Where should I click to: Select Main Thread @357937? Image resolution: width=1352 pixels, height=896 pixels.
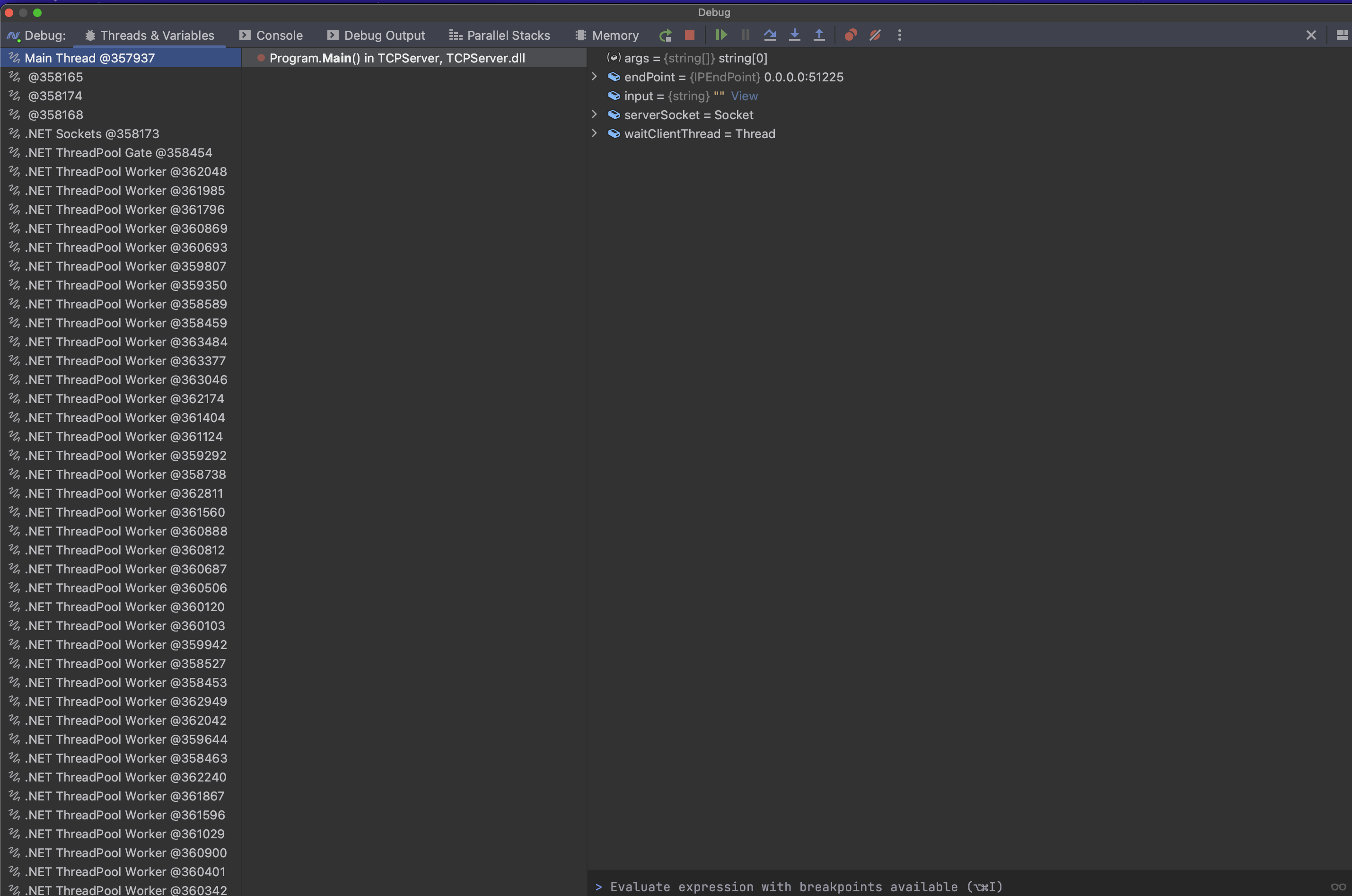(121, 58)
